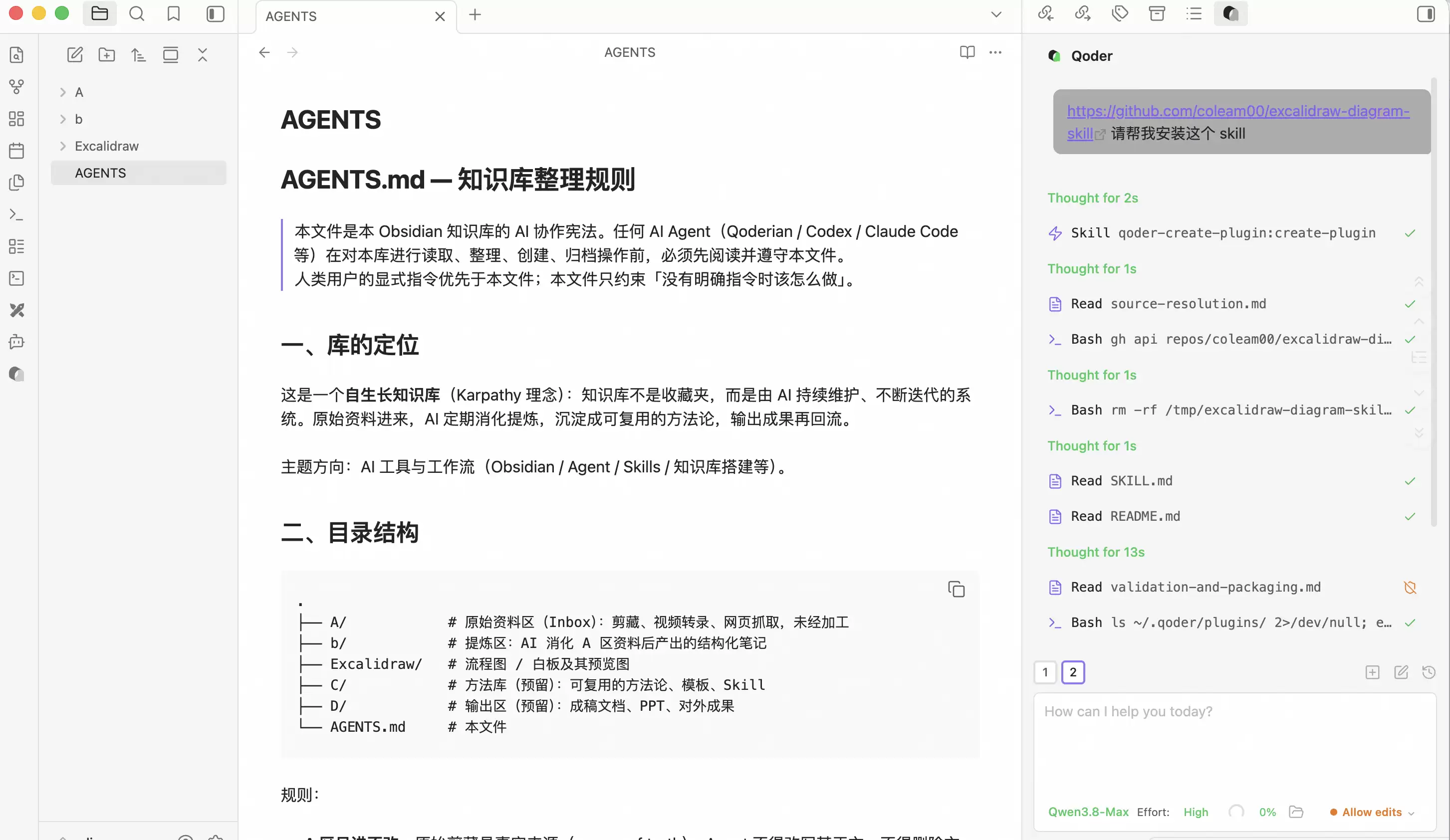Check the 0% context usage indicator

1267,812
